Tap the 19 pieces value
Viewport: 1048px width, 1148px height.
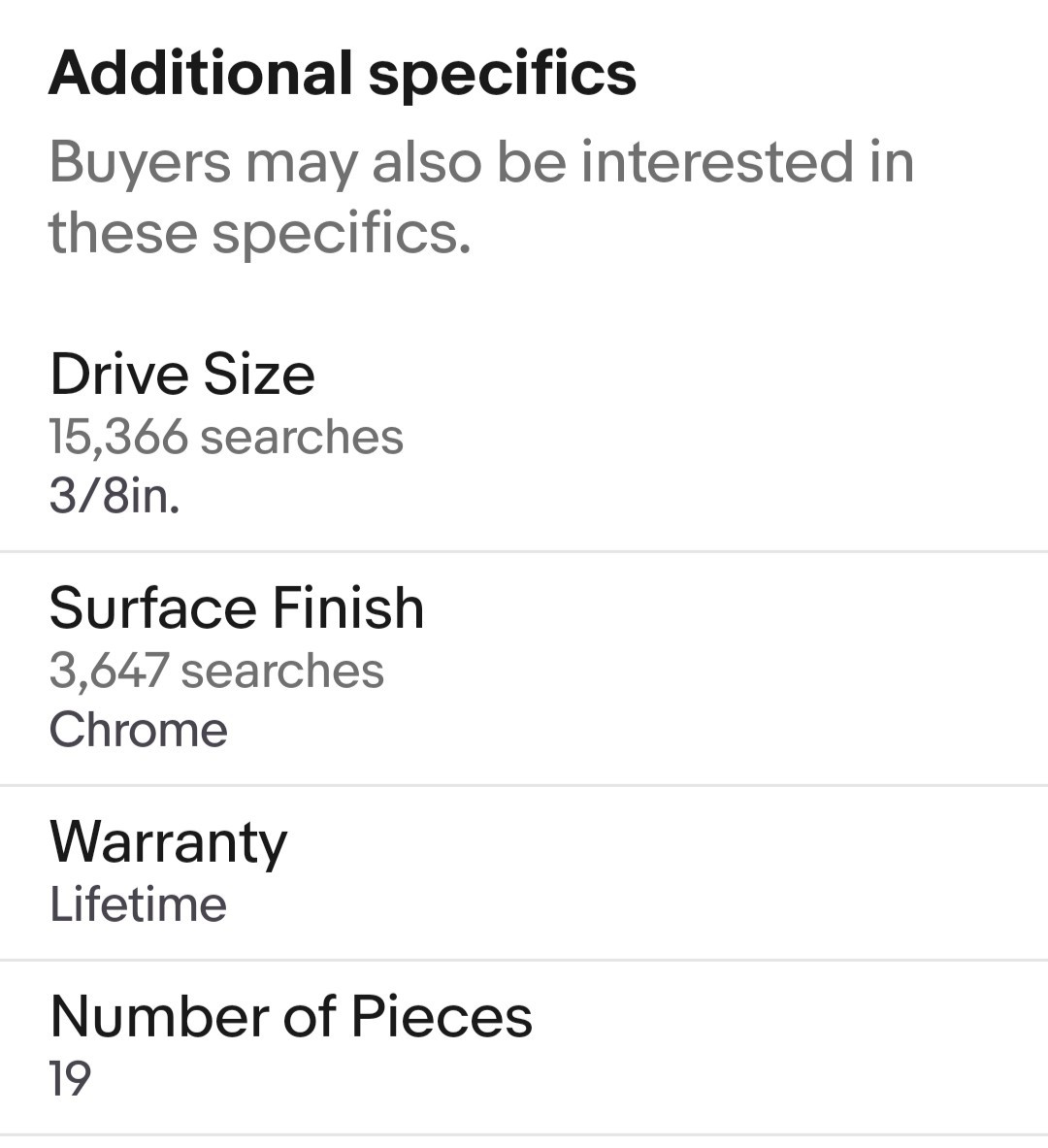(x=70, y=1078)
